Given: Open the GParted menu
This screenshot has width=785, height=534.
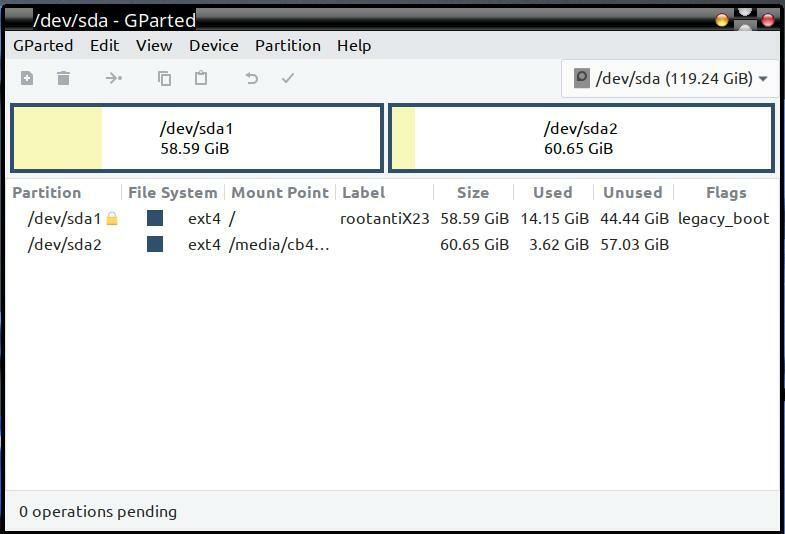Looking at the screenshot, I should click(x=43, y=46).
